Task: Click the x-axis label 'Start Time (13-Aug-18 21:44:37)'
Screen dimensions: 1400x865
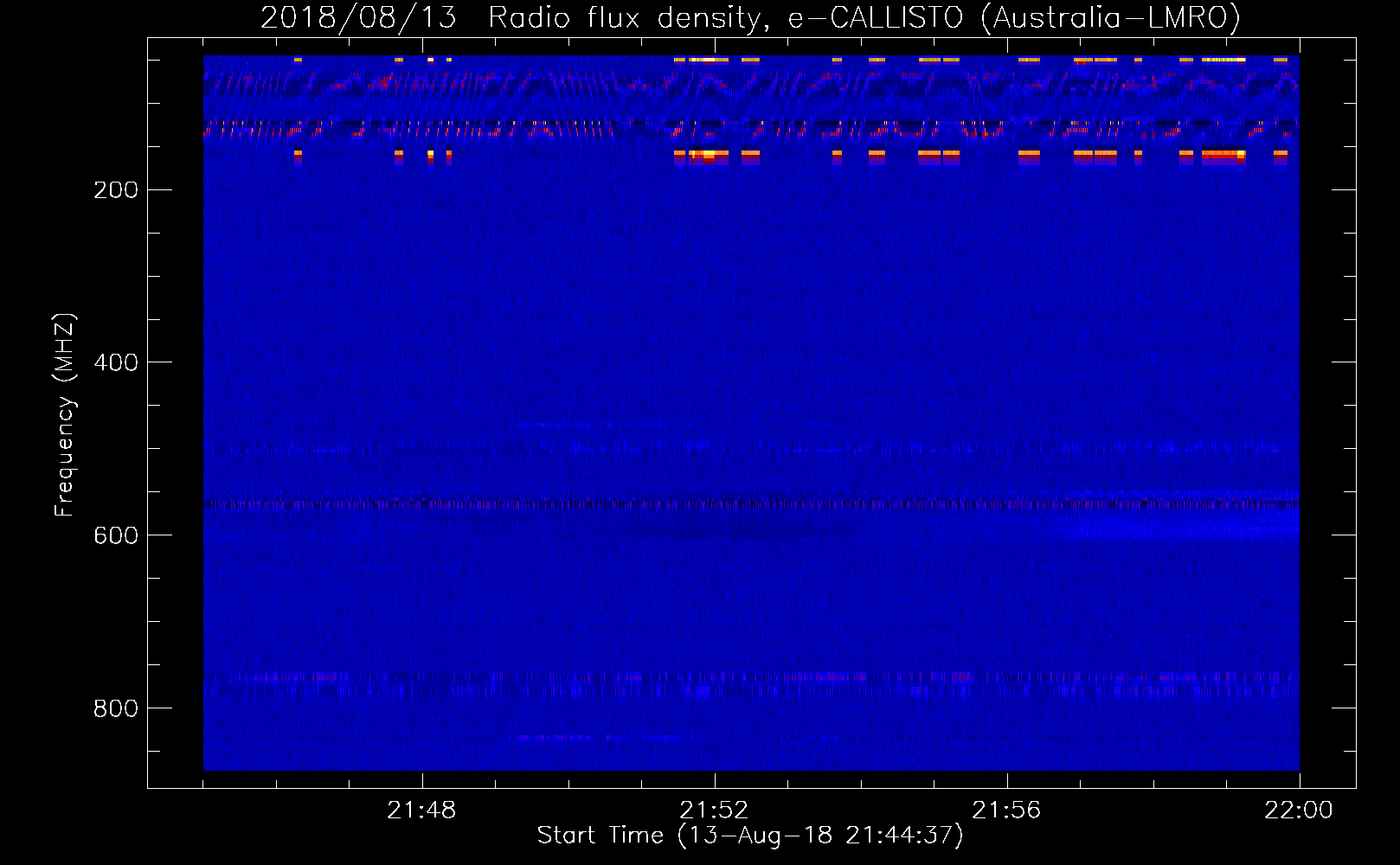Action: (749, 836)
